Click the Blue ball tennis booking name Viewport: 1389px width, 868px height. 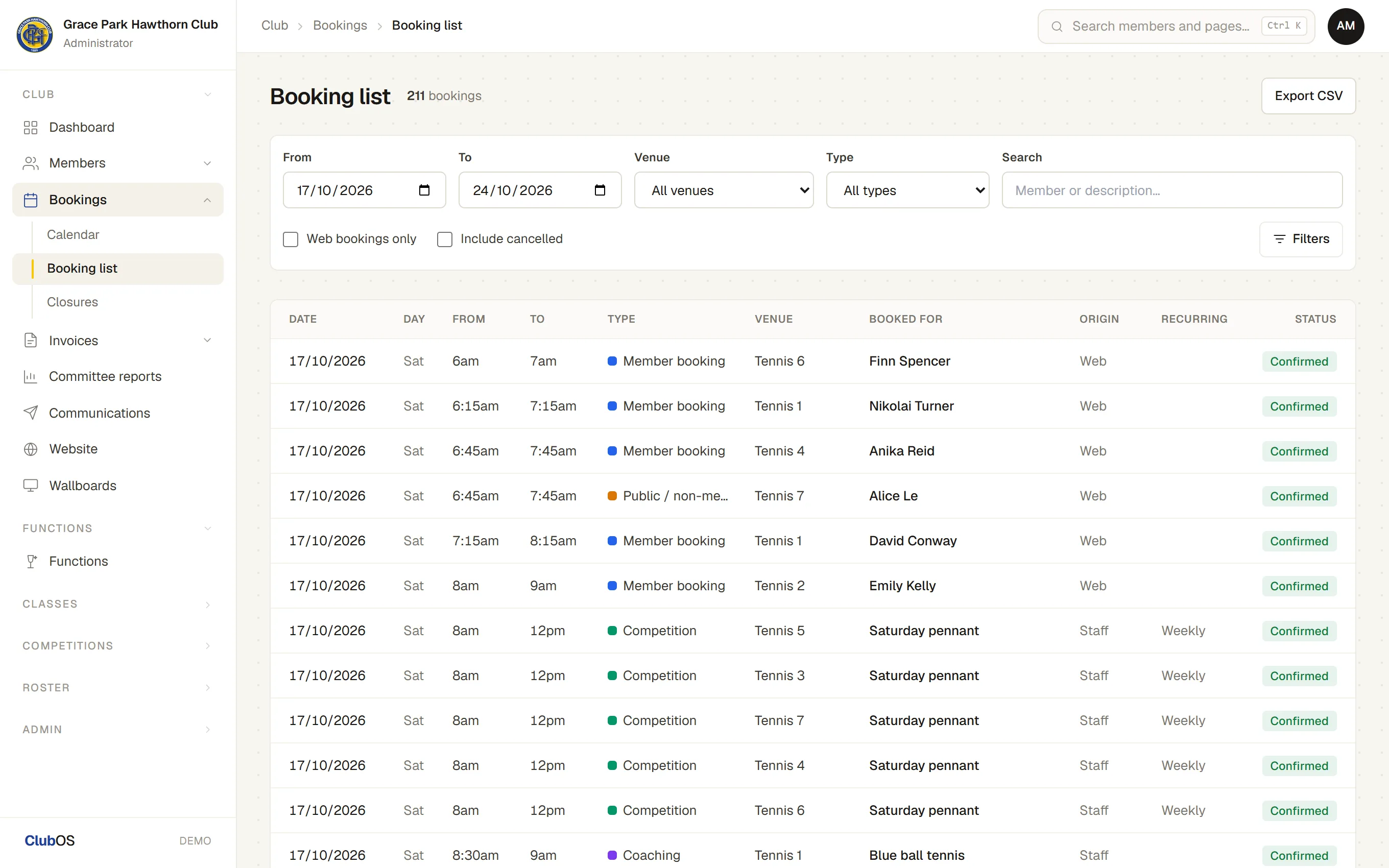(916, 855)
